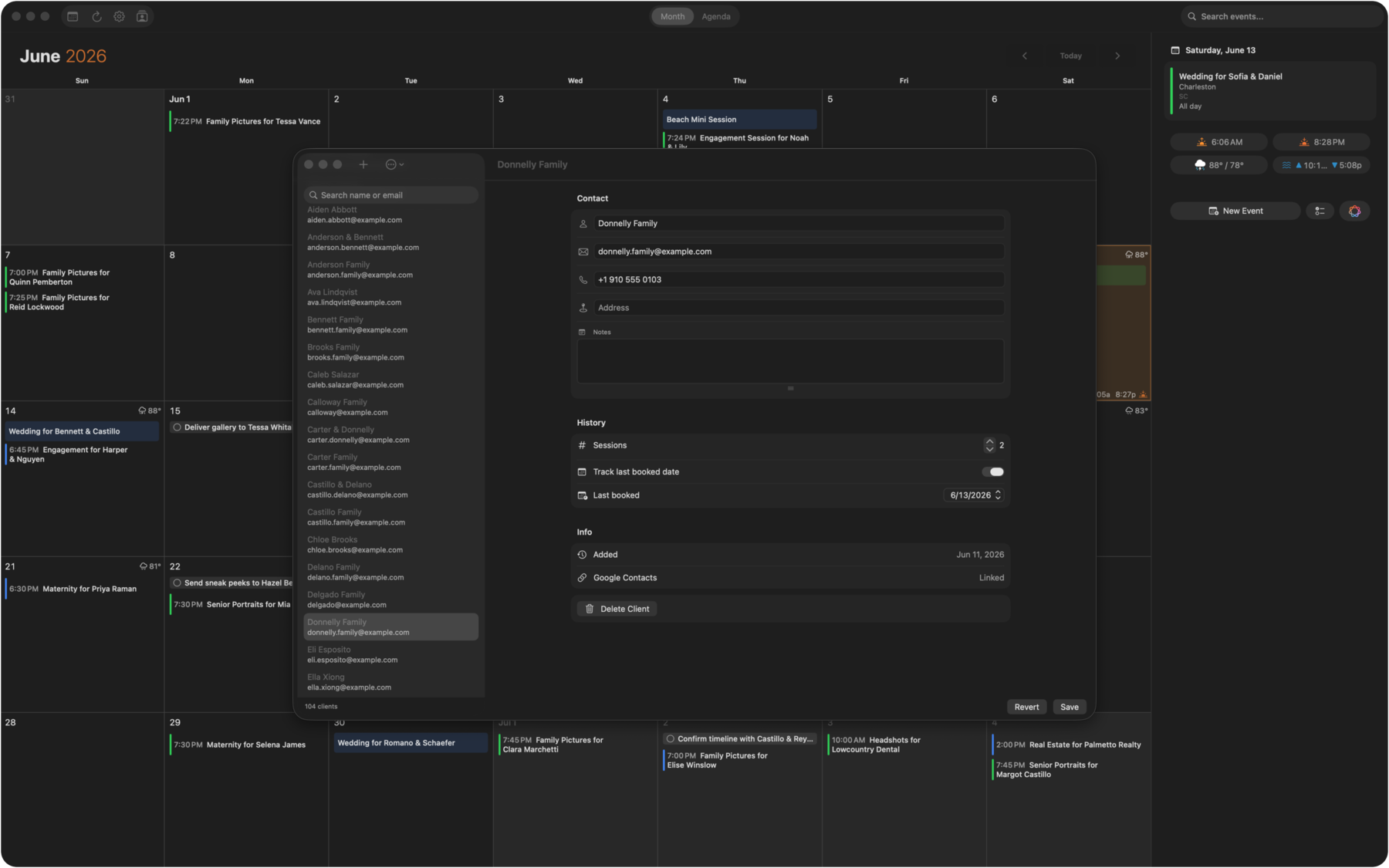Image resolution: width=1389 pixels, height=868 pixels.
Task: Select Anderson & Bennett client
Action: tap(391, 242)
